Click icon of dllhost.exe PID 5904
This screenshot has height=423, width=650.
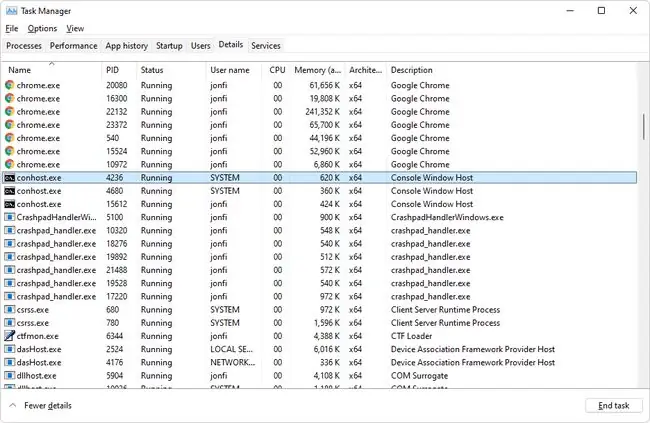tap(10, 376)
